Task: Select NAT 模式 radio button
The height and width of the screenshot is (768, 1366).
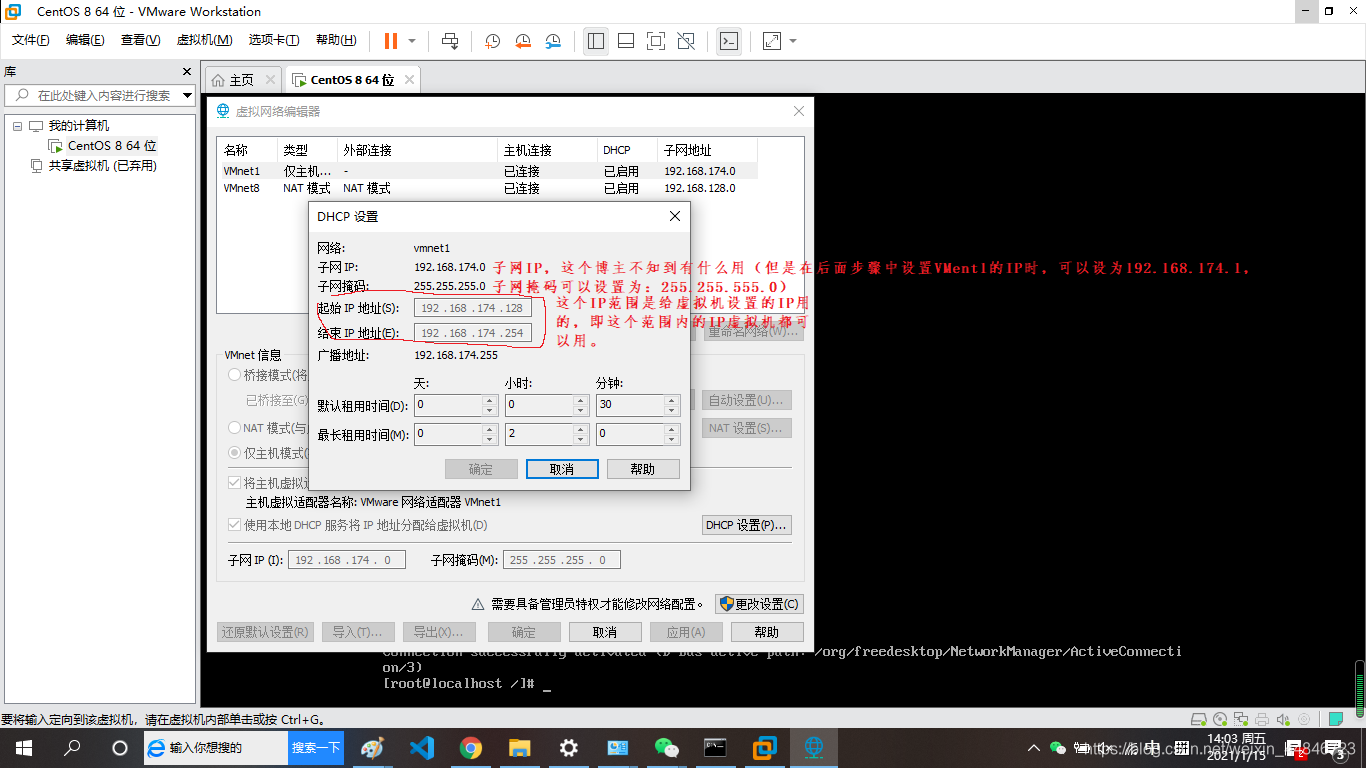Action: click(x=235, y=428)
